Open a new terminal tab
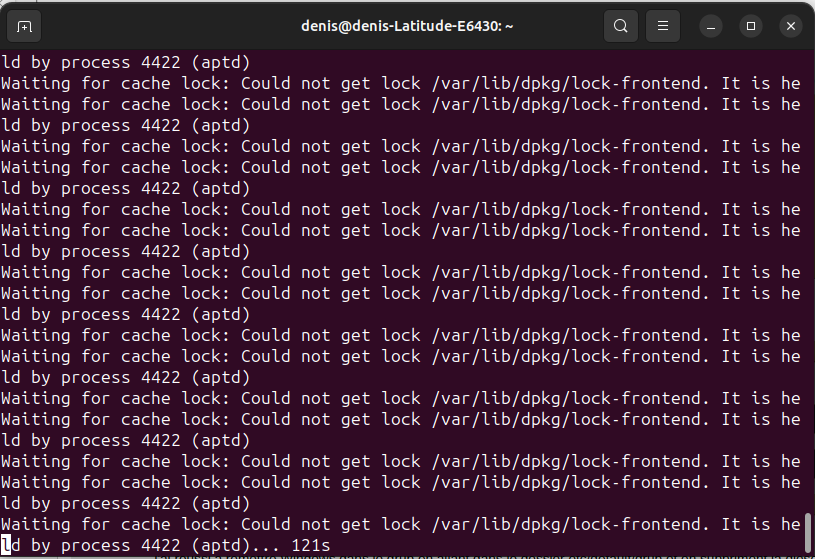 pyautogui.click(x=24, y=26)
